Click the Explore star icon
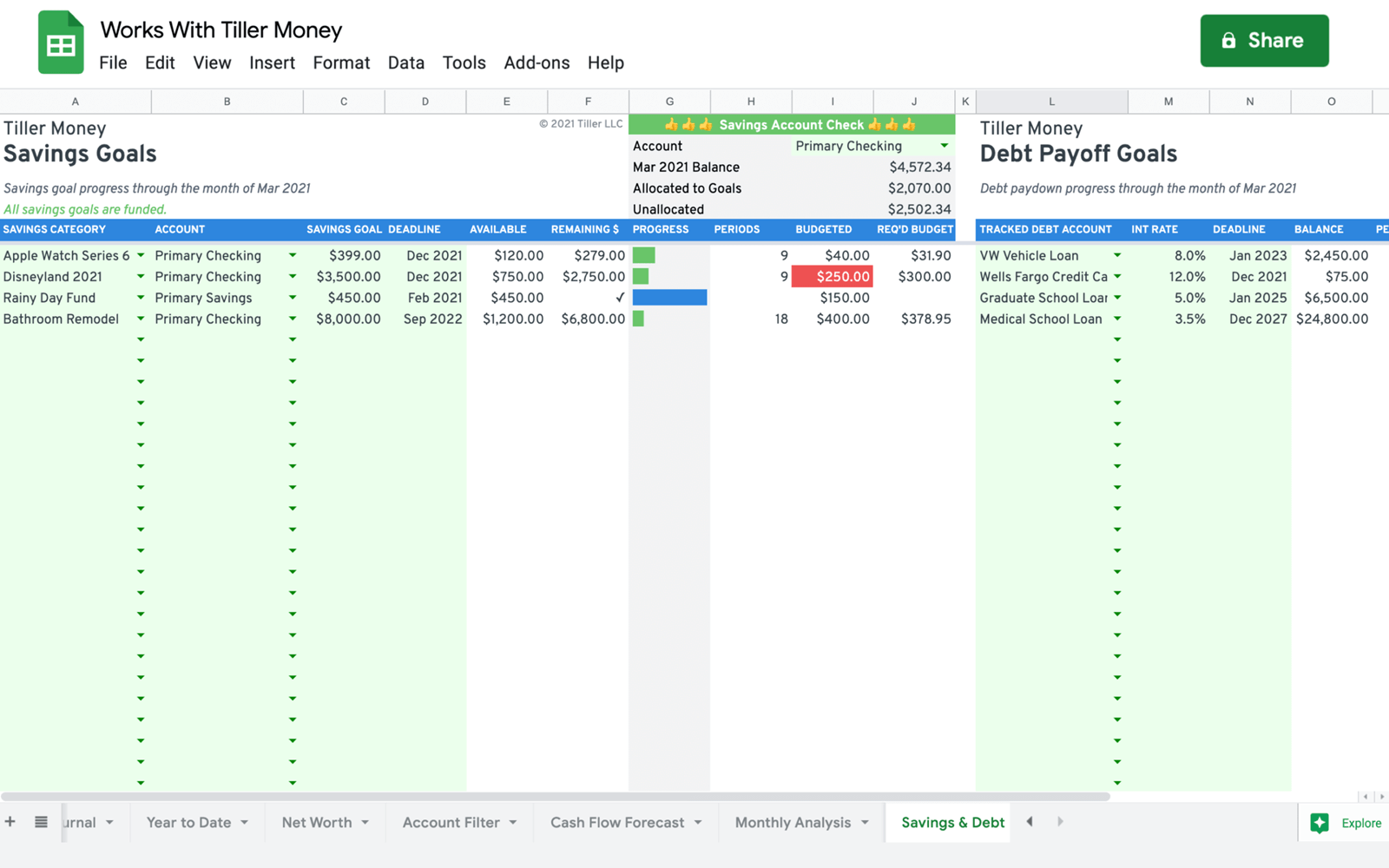1389x868 pixels. click(x=1320, y=823)
